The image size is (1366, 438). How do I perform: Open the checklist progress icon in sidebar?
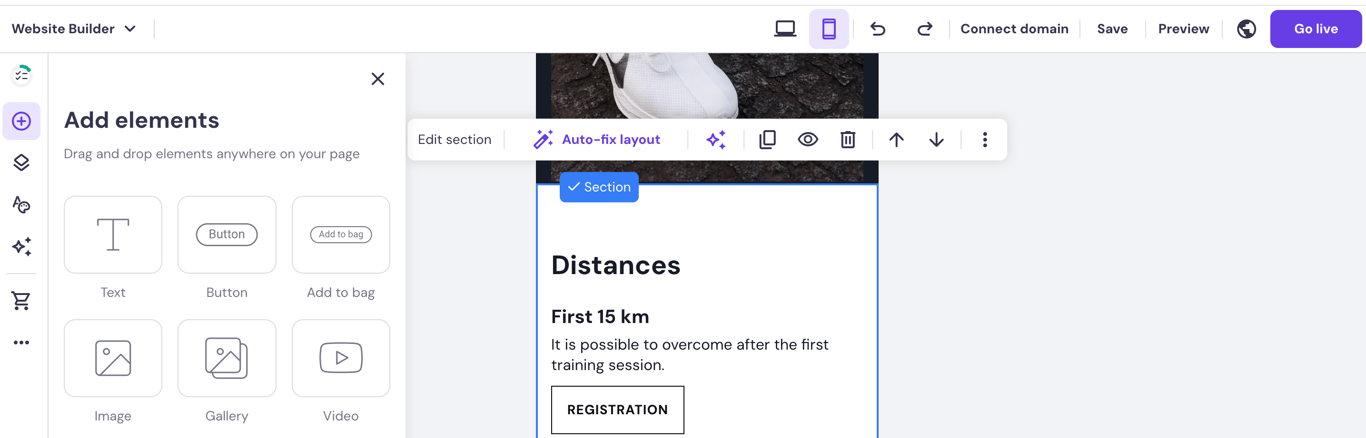(21, 75)
